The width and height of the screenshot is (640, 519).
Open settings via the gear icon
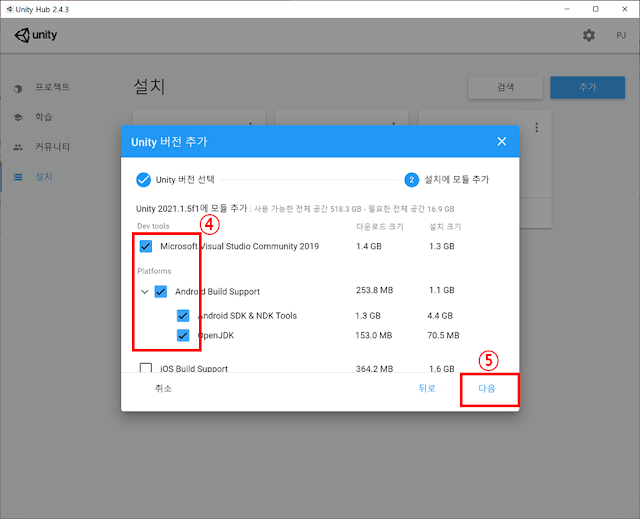[x=589, y=35]
